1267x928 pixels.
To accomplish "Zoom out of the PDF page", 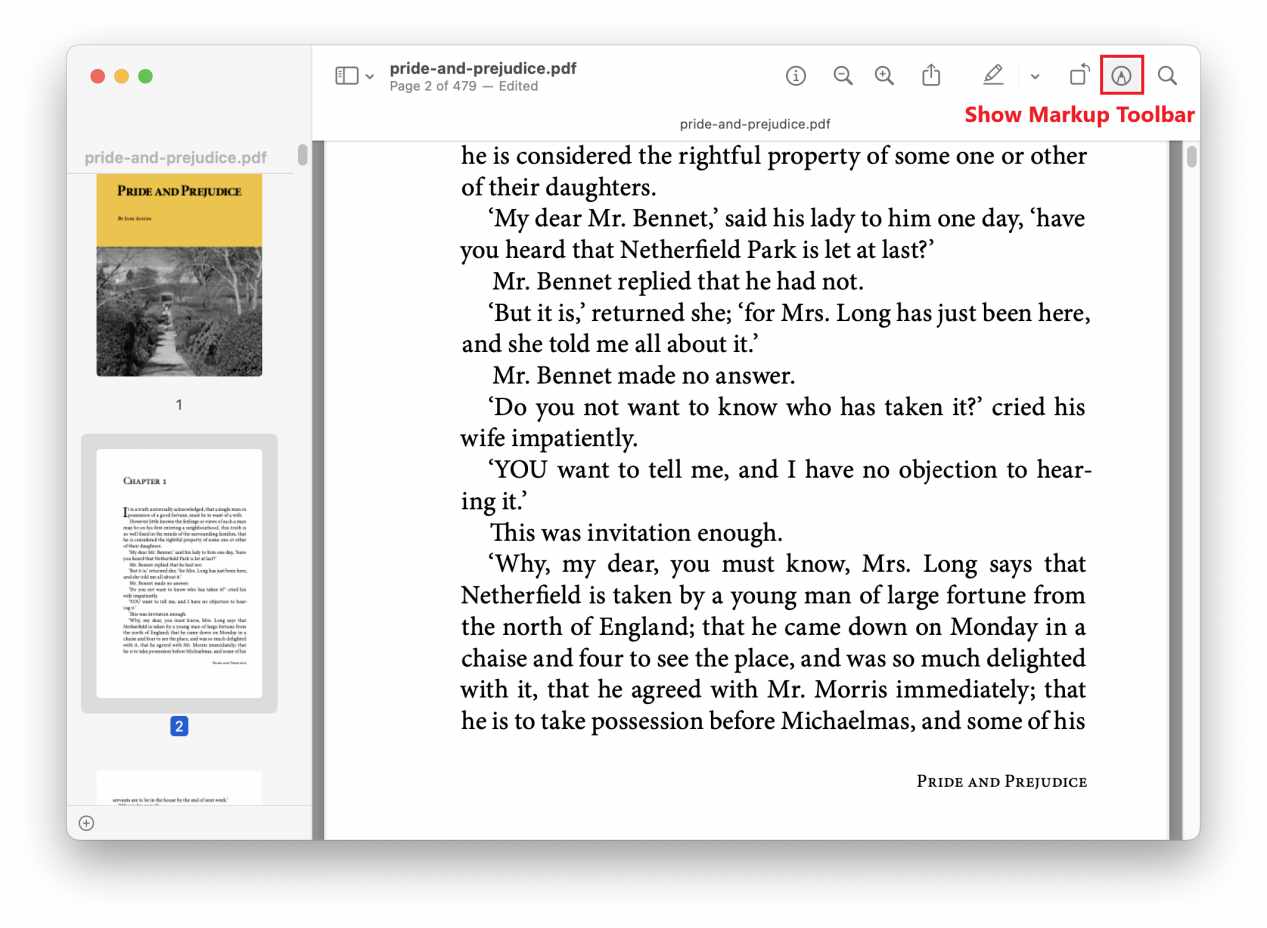I will [842, 75].
